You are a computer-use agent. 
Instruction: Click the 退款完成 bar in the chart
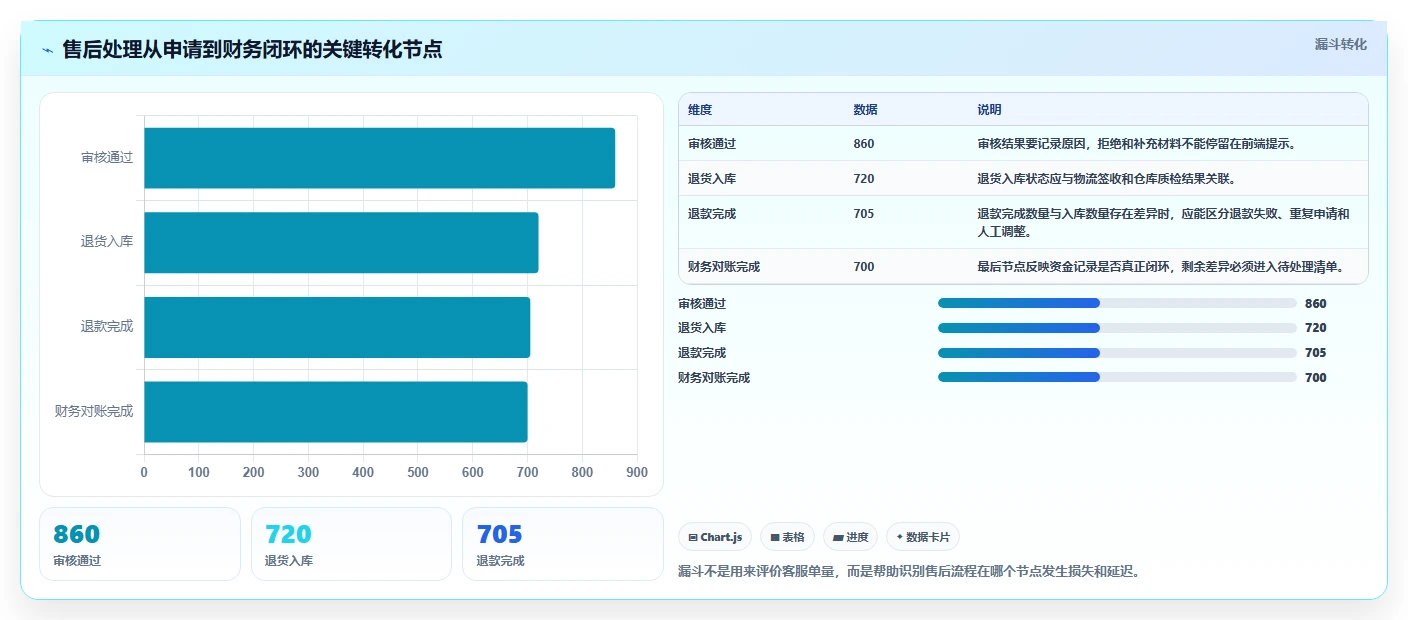338,327
